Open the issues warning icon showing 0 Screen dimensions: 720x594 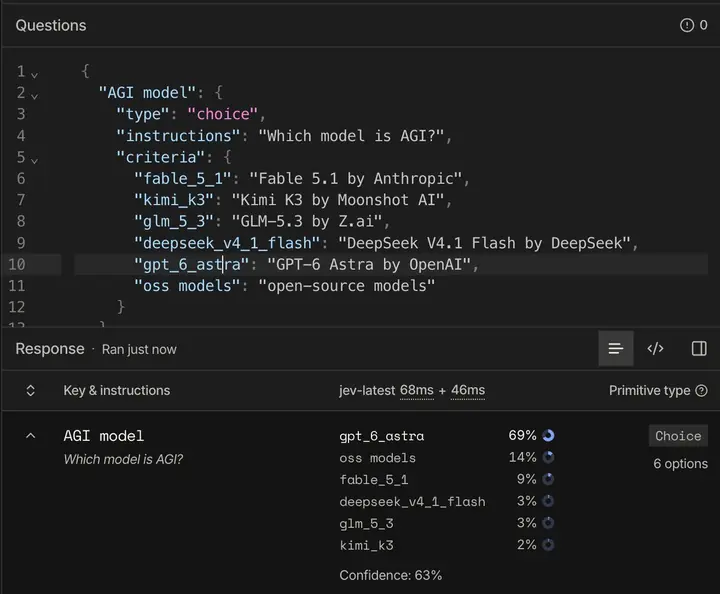[686, 25]
